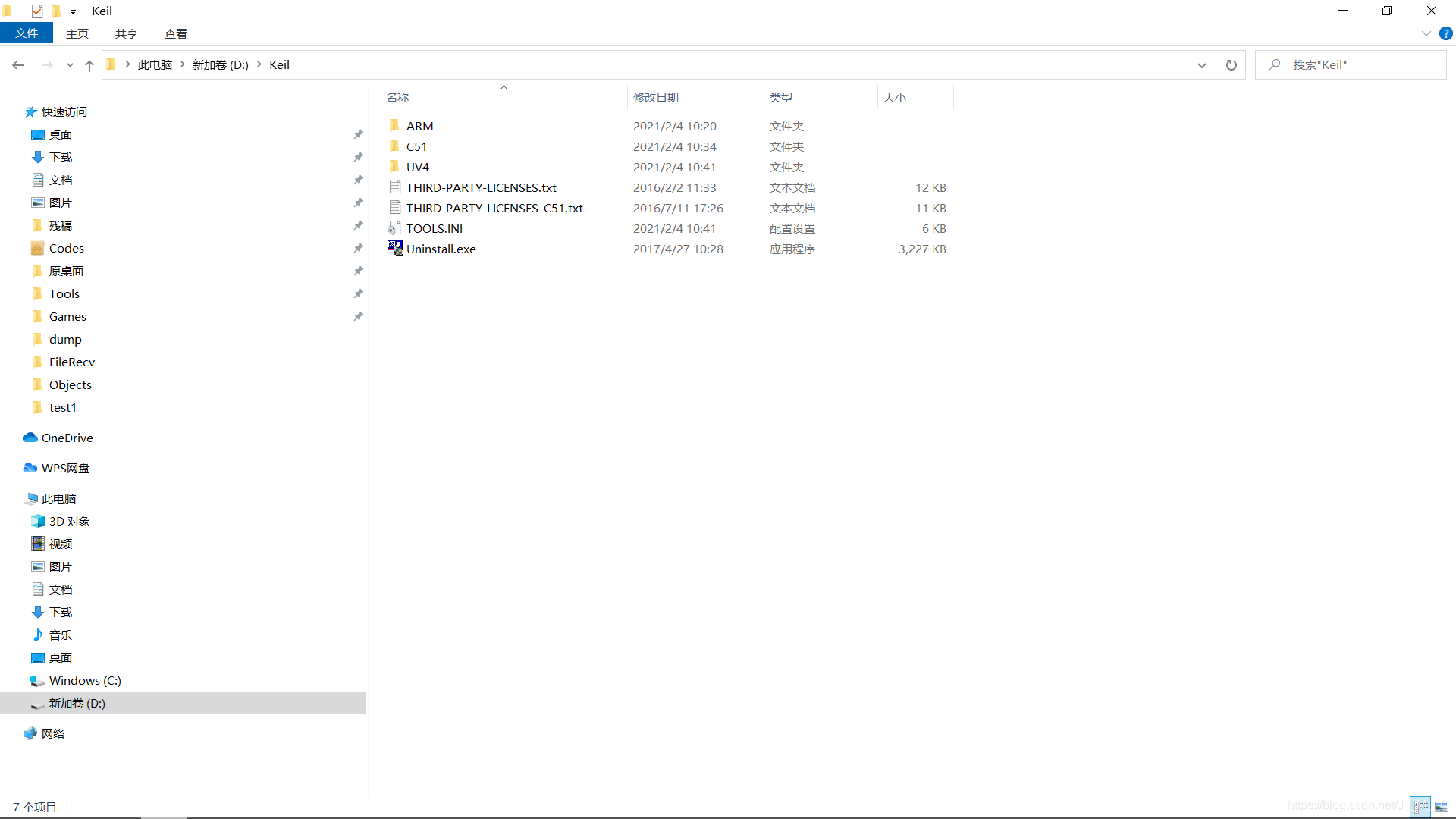
Task: Open 音乐 under 此电脑
Action: 61,635
